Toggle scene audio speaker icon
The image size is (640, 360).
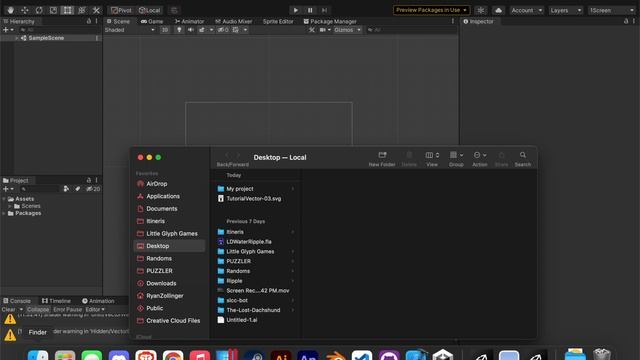191,30
